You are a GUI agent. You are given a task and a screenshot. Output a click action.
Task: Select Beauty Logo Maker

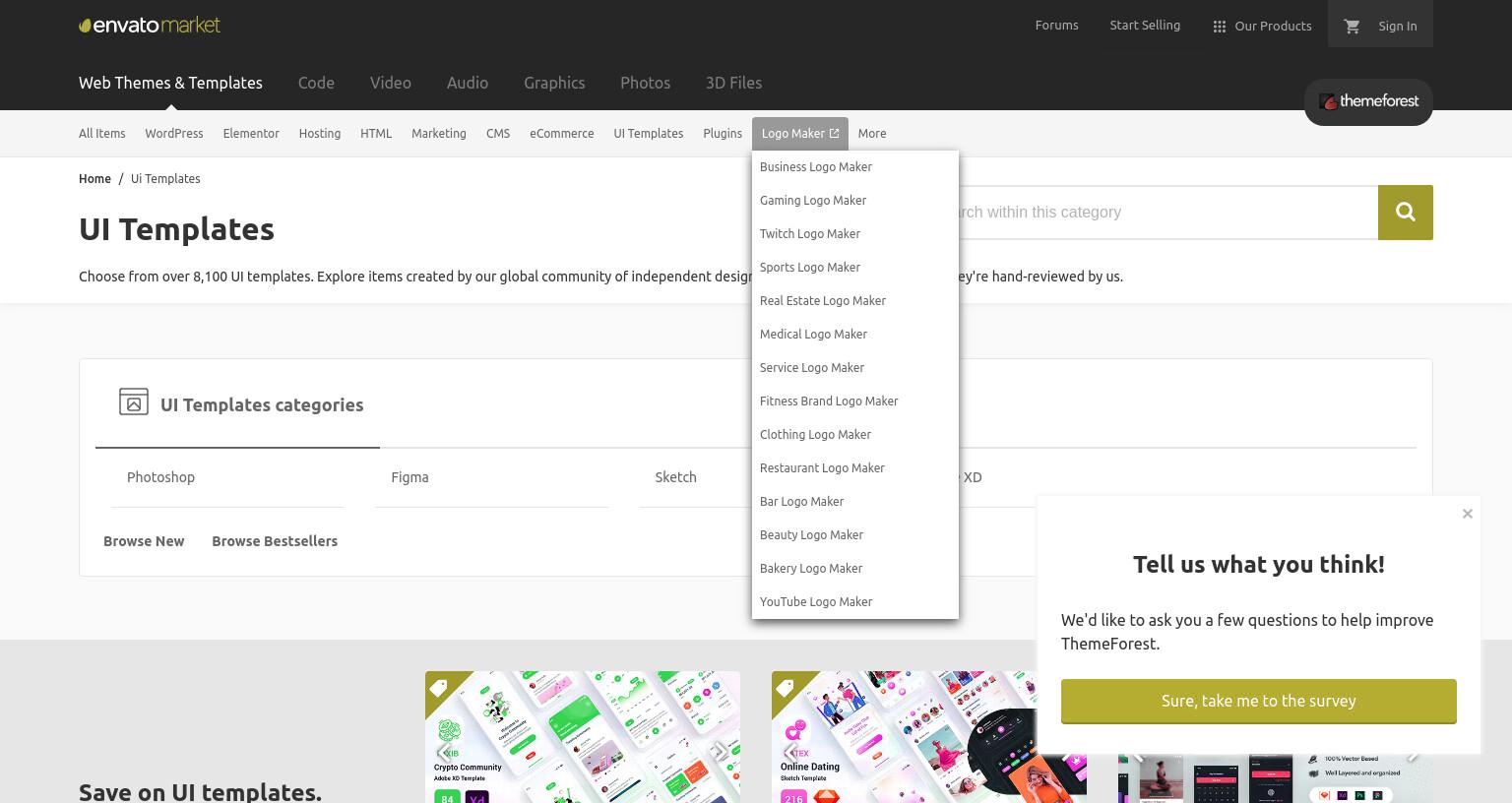(x=855, y=535)
